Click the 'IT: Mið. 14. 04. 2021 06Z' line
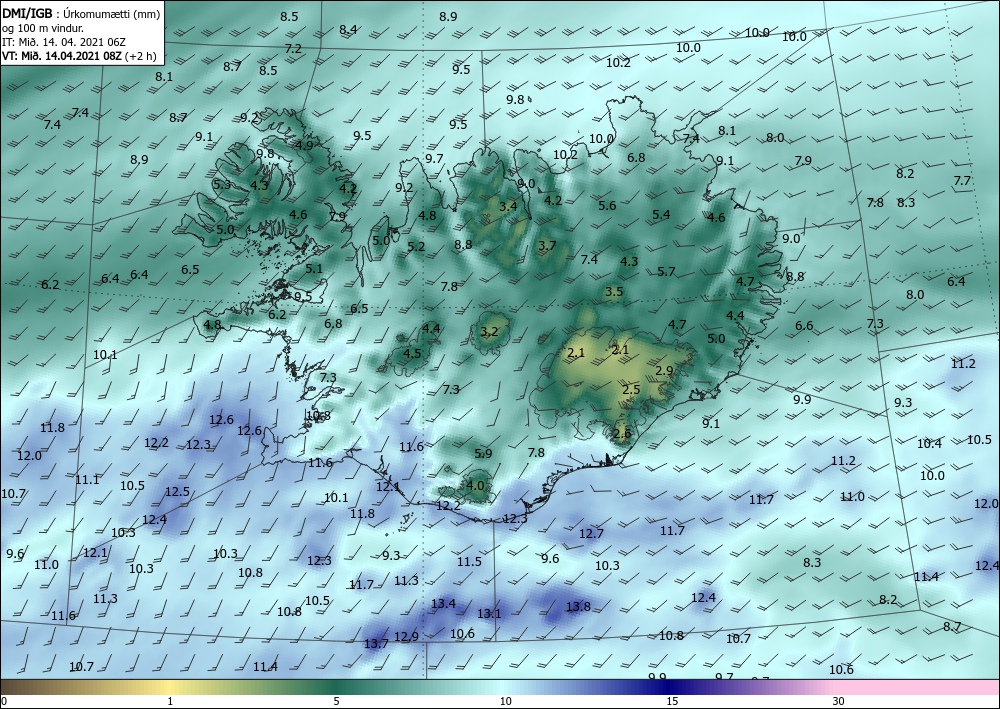 pyautogui.click(x=64, y=42)
